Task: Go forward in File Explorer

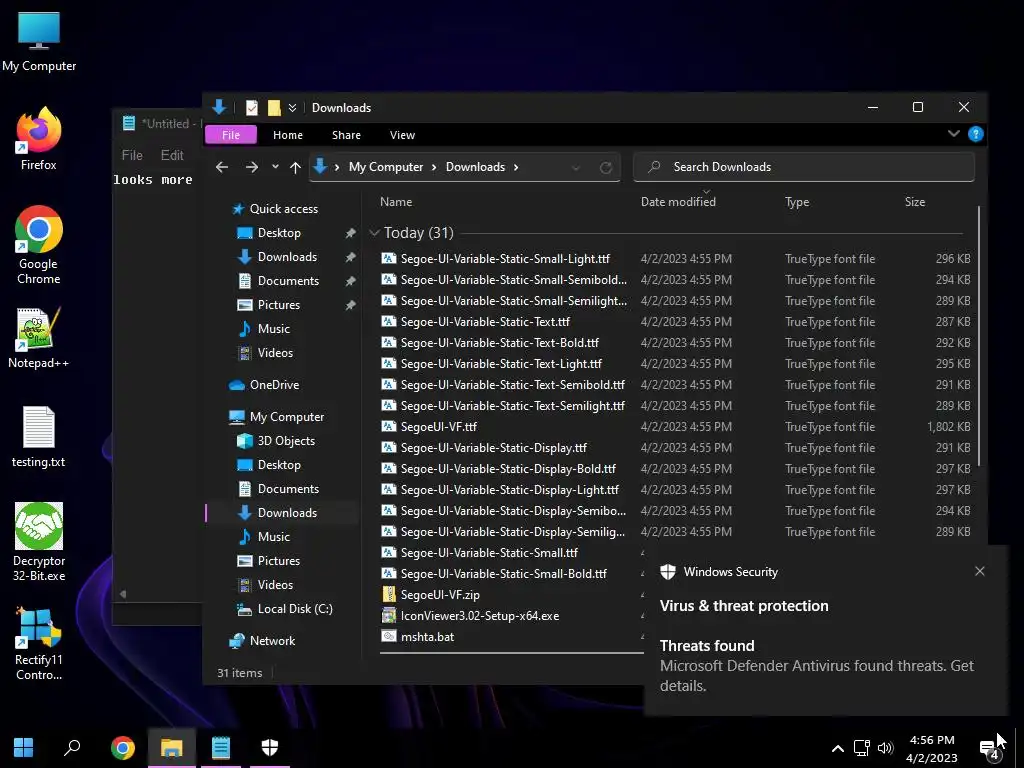Action: [251, 167]
